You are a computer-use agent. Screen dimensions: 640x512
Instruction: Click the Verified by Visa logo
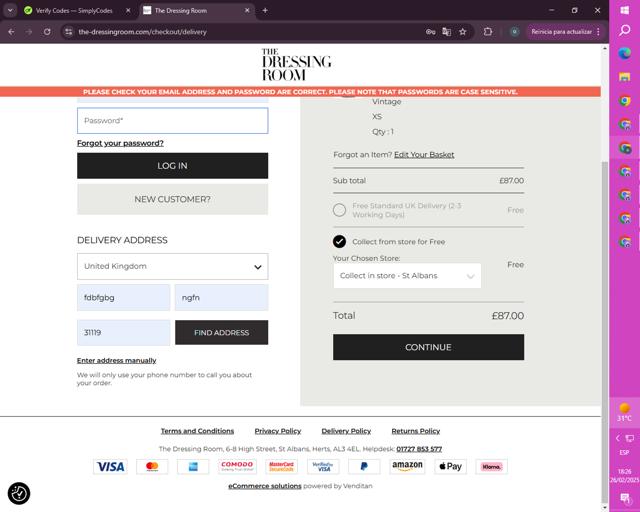323,466
